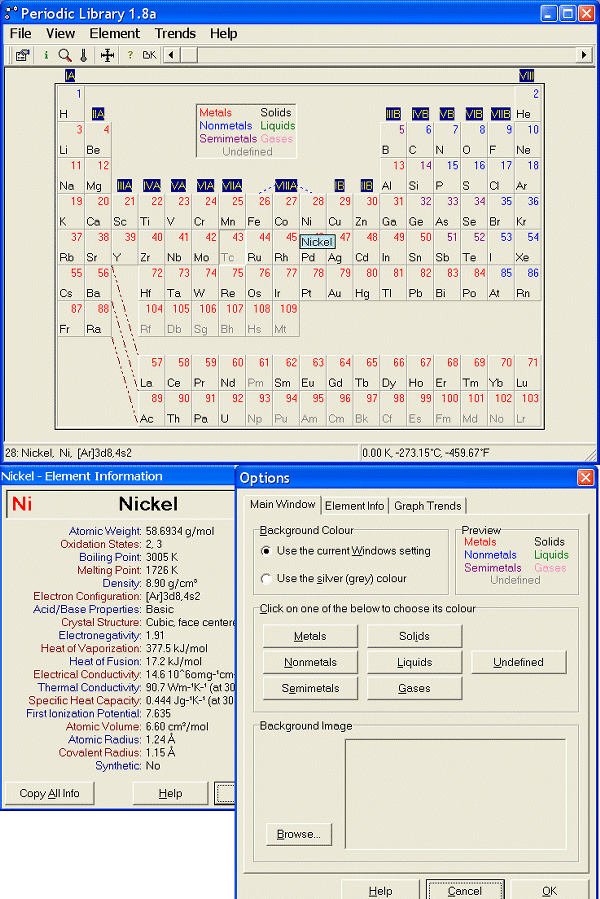Open the yellow question mark help icon
The image size is (600, 899).
coord(130,55)
